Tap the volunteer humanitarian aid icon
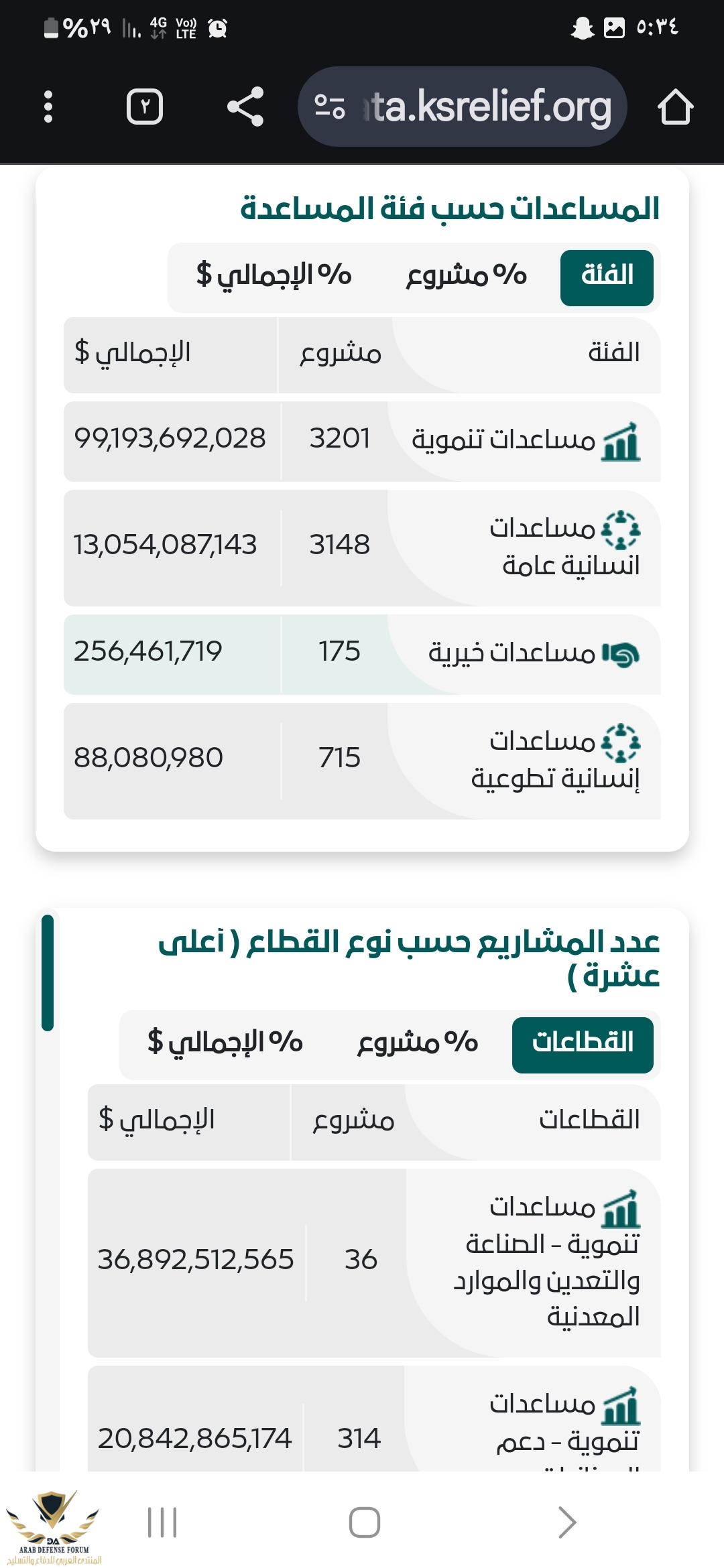This screenshot has height=1568, width=724. point(621,742)
